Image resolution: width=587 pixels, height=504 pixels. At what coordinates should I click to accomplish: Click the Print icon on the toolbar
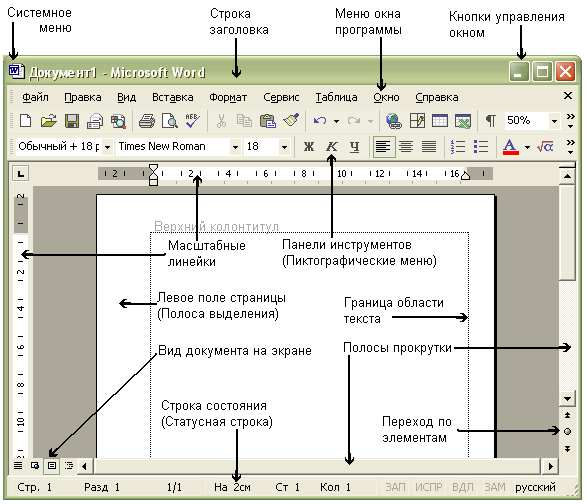pyautogui.click(x=147, y=121)
